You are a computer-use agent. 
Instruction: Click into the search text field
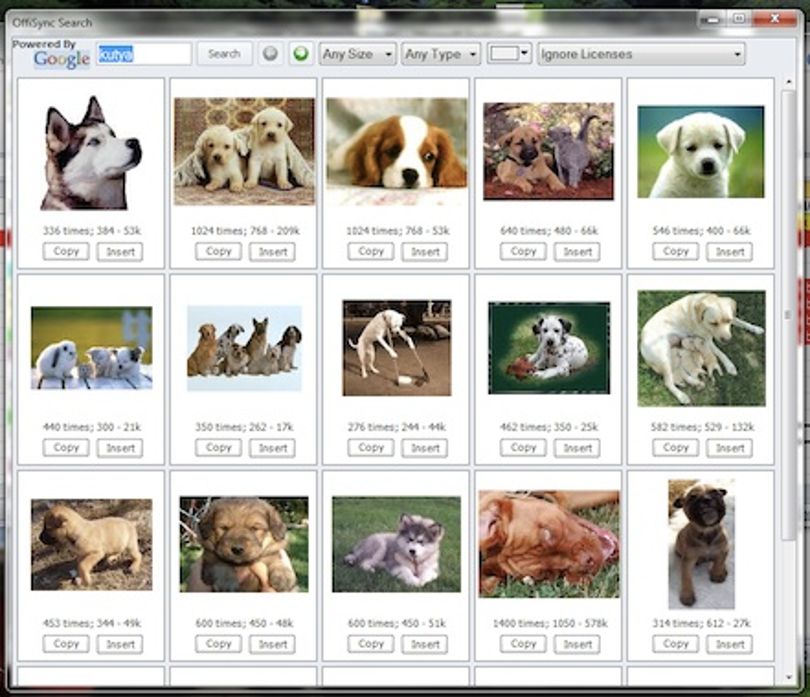144,54
